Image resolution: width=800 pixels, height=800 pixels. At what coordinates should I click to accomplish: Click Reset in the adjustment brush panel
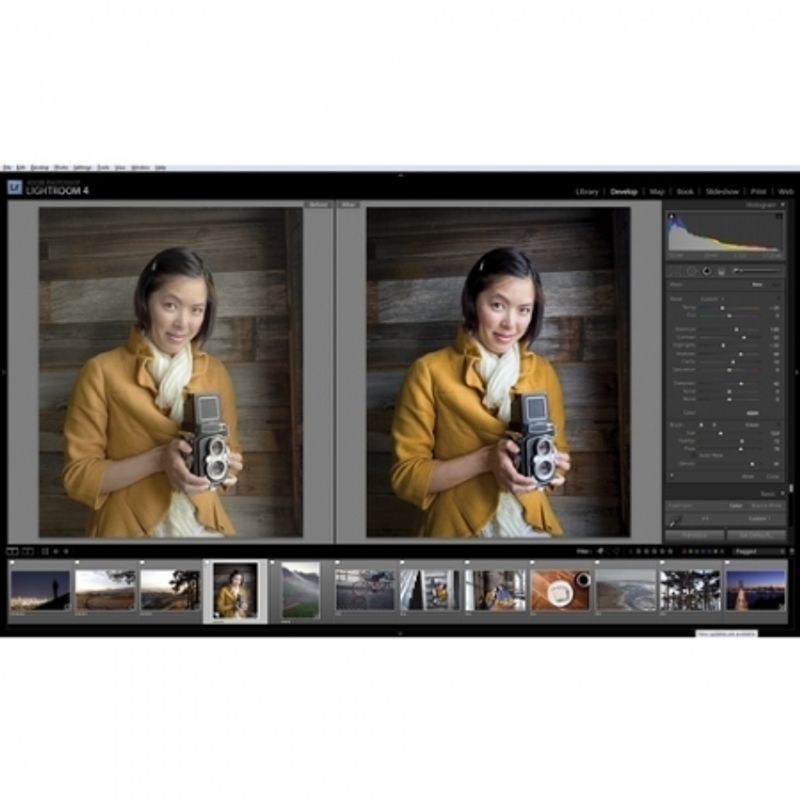747,476
